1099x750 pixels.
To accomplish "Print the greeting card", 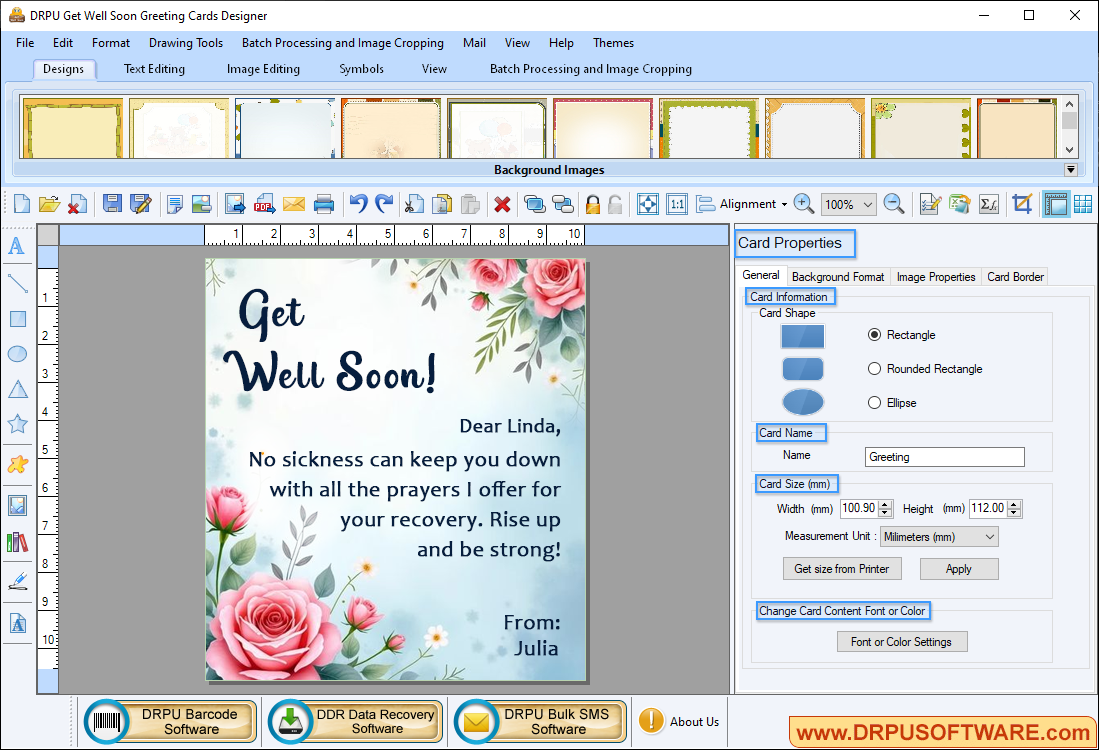I will (x=324, y=204).
